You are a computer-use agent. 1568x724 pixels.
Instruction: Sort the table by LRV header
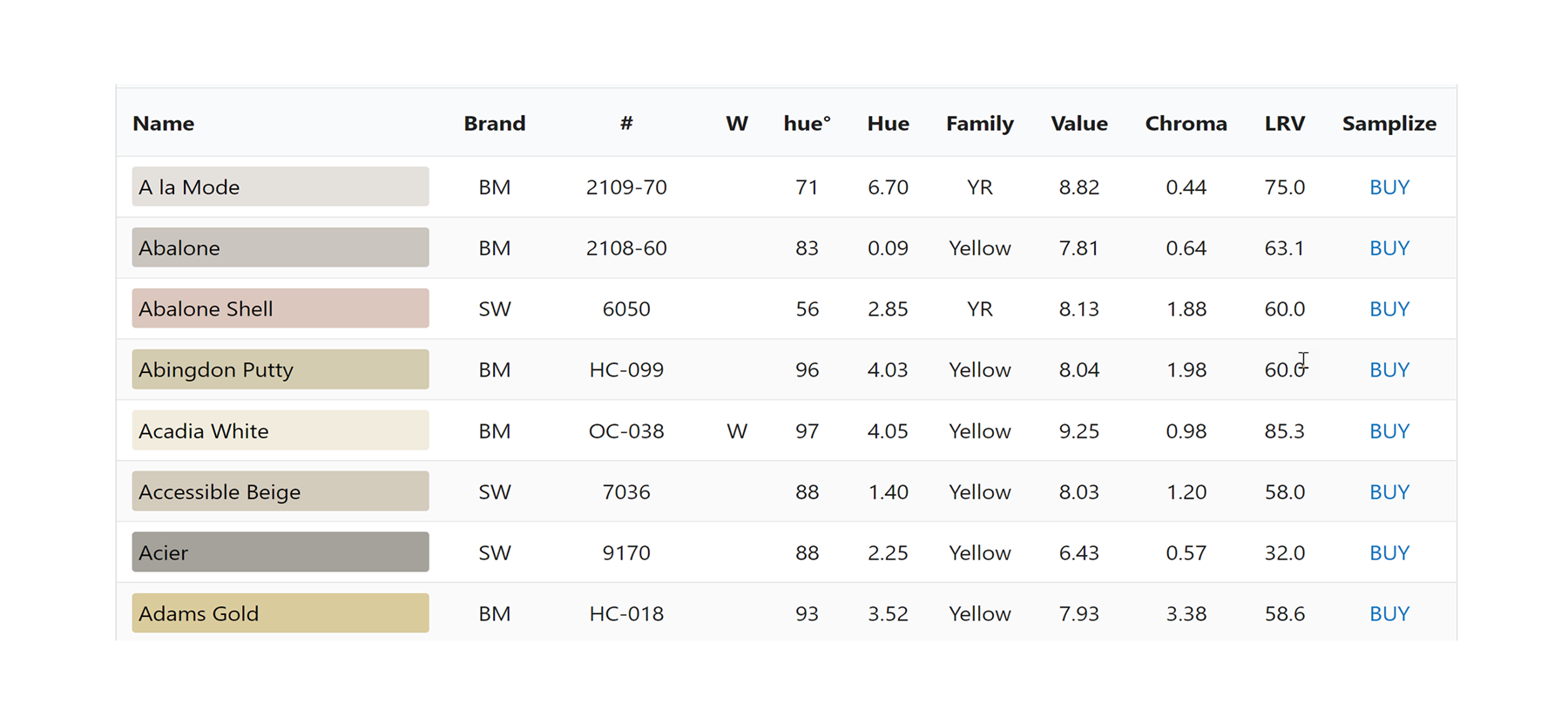(1284, 124)
